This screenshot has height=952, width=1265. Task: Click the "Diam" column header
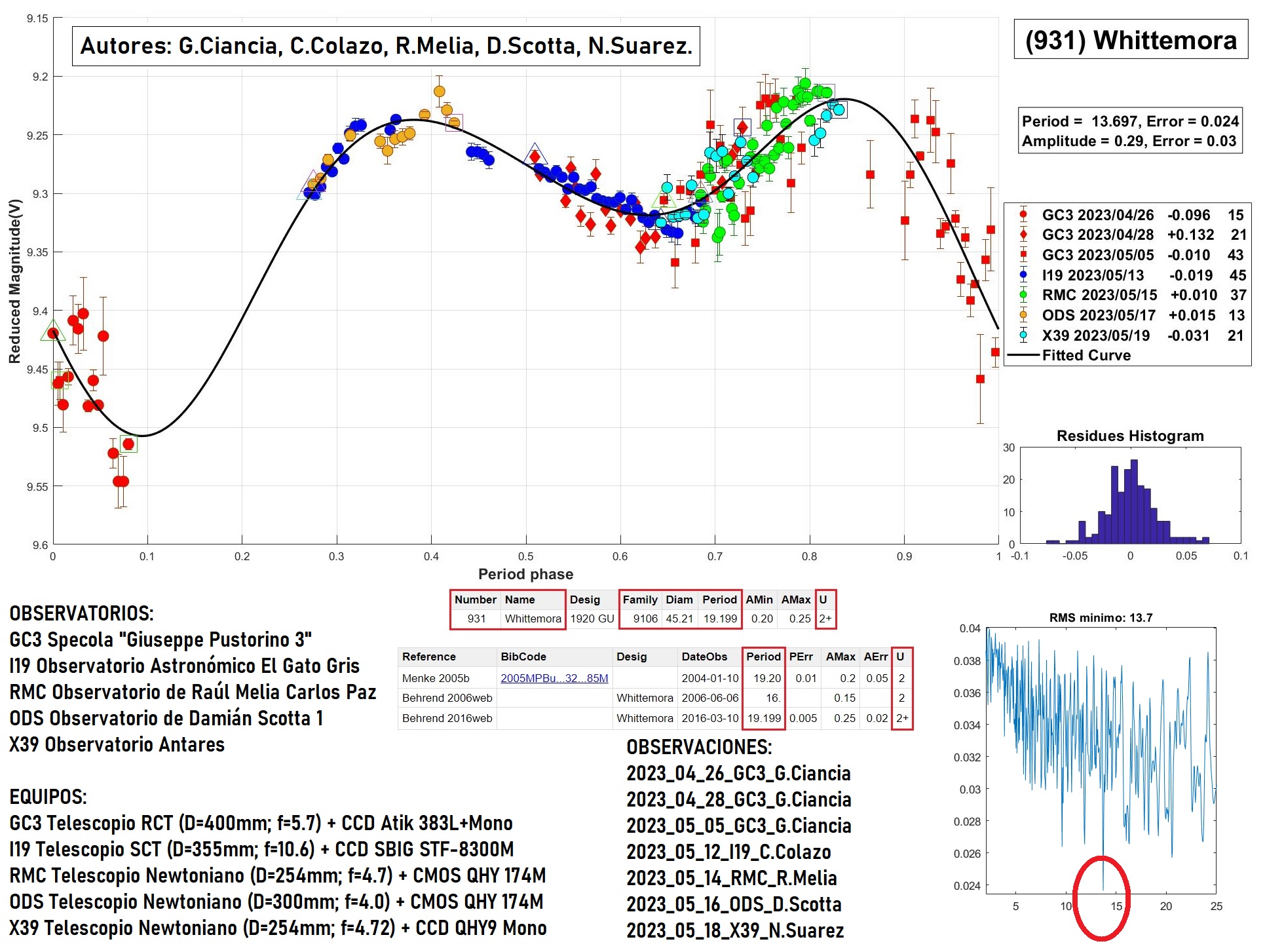tap(679, 600)
